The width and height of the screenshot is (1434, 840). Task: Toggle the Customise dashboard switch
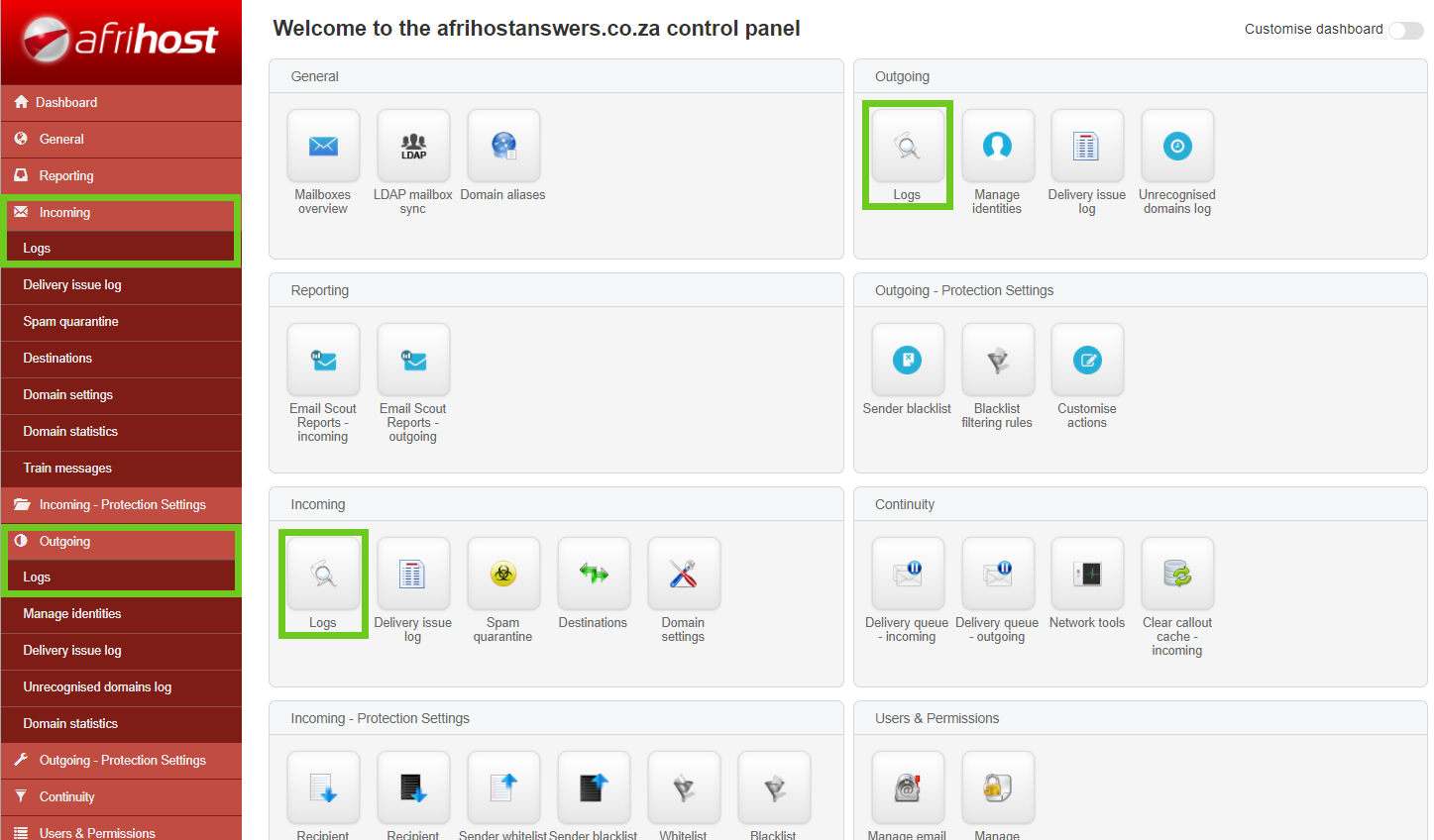click(1405, 30)
